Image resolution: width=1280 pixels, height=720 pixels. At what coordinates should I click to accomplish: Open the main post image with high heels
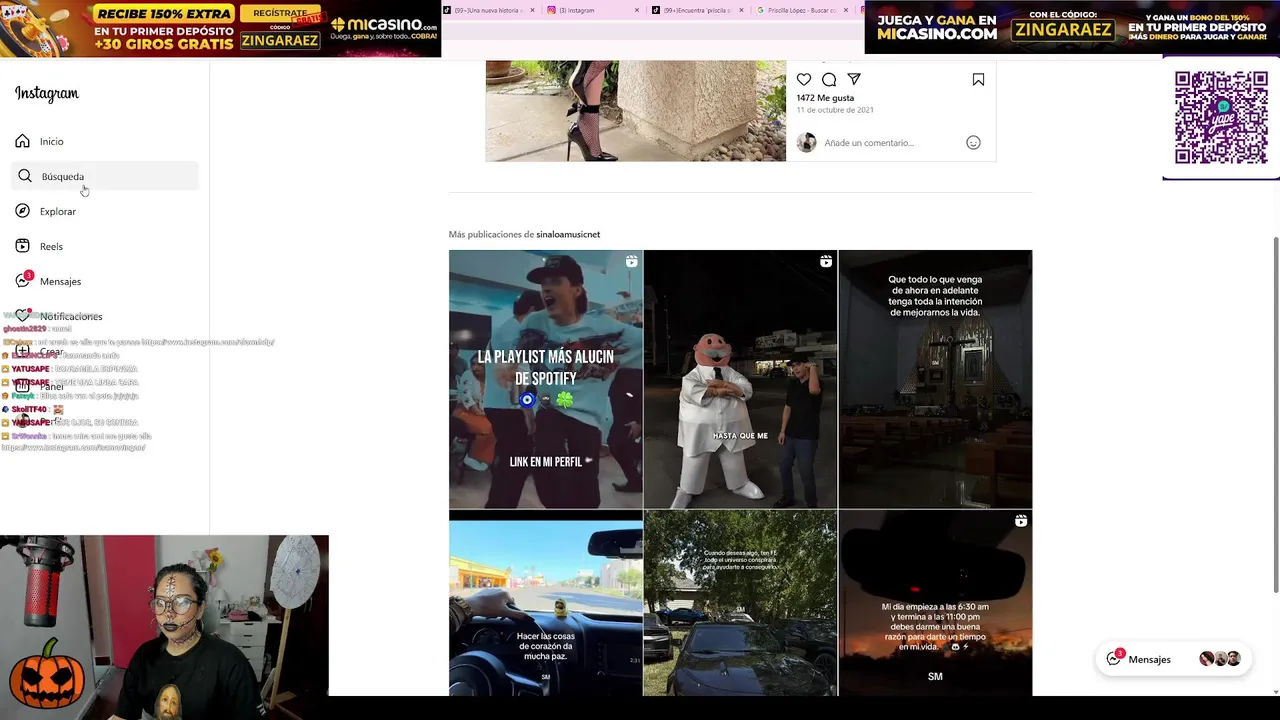[636, 110]
